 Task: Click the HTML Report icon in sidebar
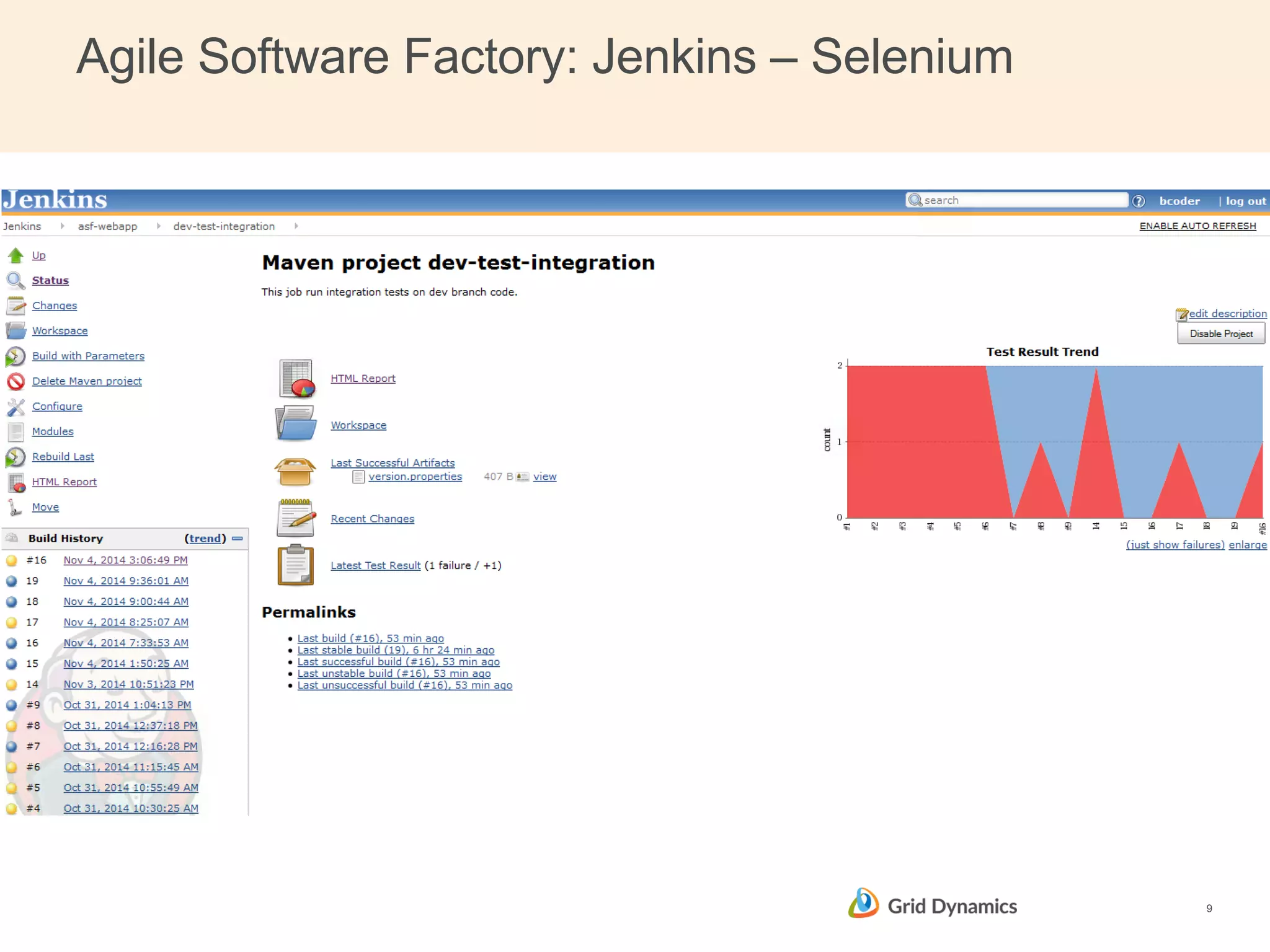pos(16,482)
